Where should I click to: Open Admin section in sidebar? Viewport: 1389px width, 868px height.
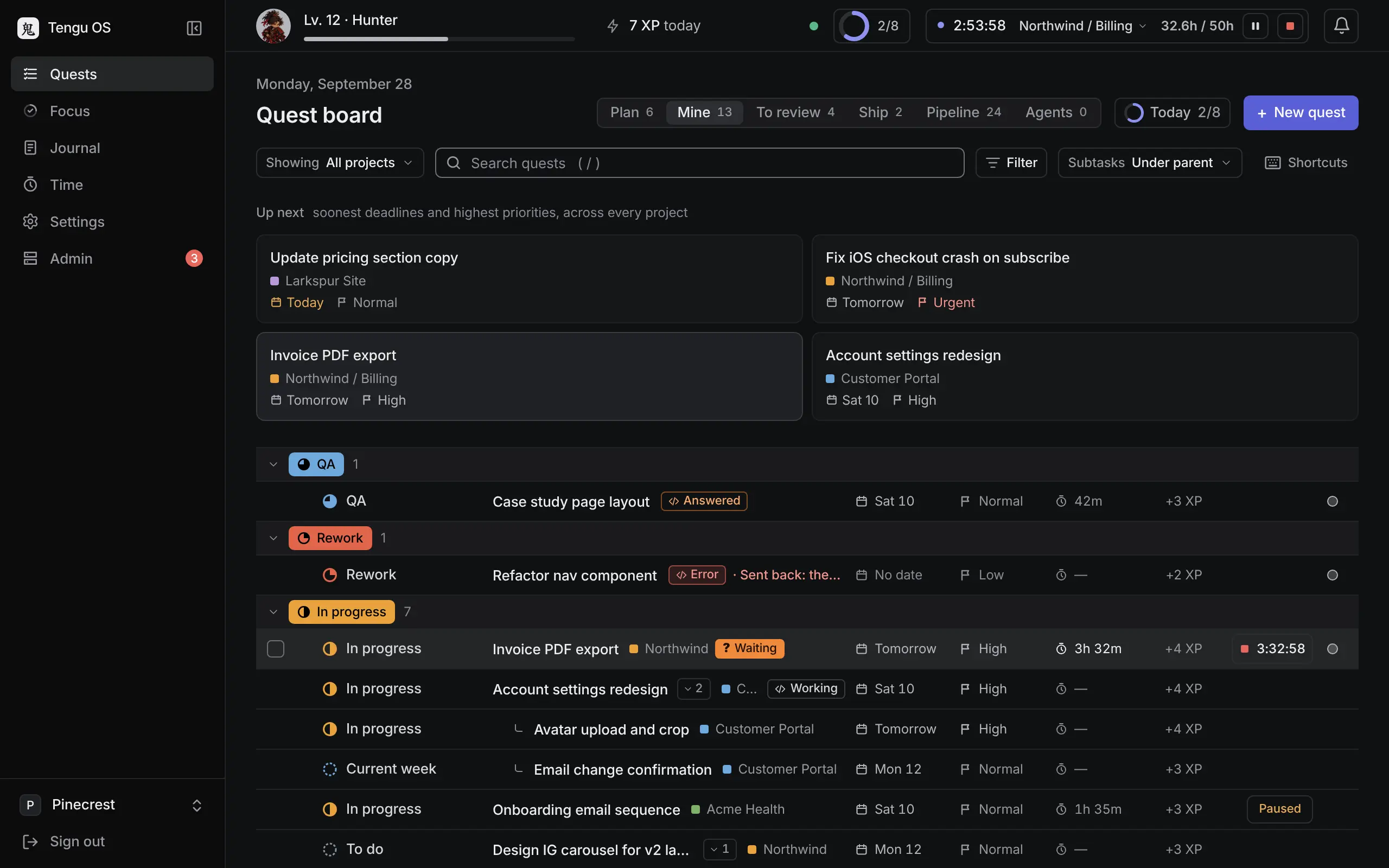pos(112,258)
